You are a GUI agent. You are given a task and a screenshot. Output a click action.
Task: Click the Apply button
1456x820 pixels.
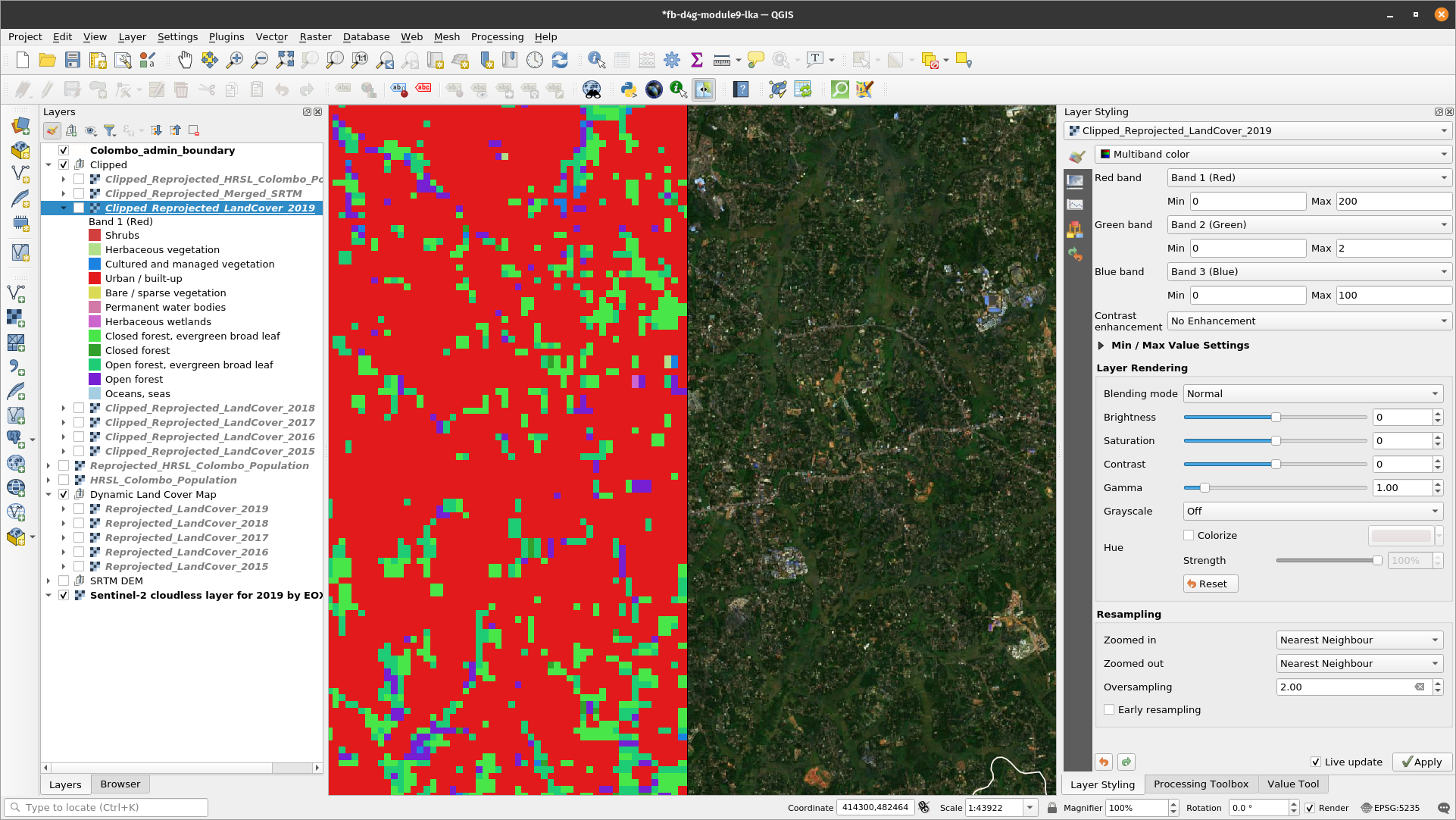pos(1422,762)
